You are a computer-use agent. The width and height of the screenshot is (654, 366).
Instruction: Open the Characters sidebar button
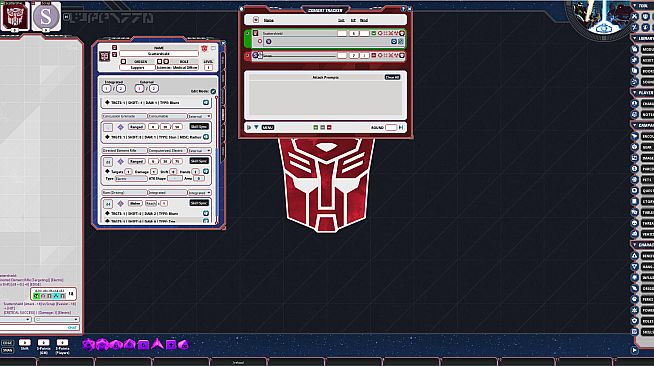tap(643, 103)
